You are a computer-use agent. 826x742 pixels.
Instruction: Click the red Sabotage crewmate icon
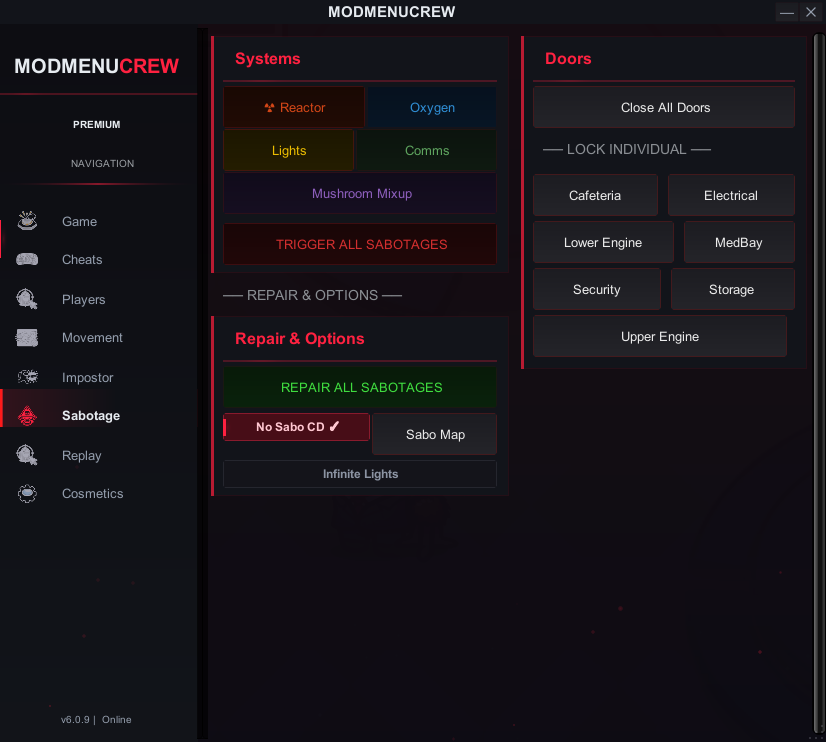(x=27, y=415)
